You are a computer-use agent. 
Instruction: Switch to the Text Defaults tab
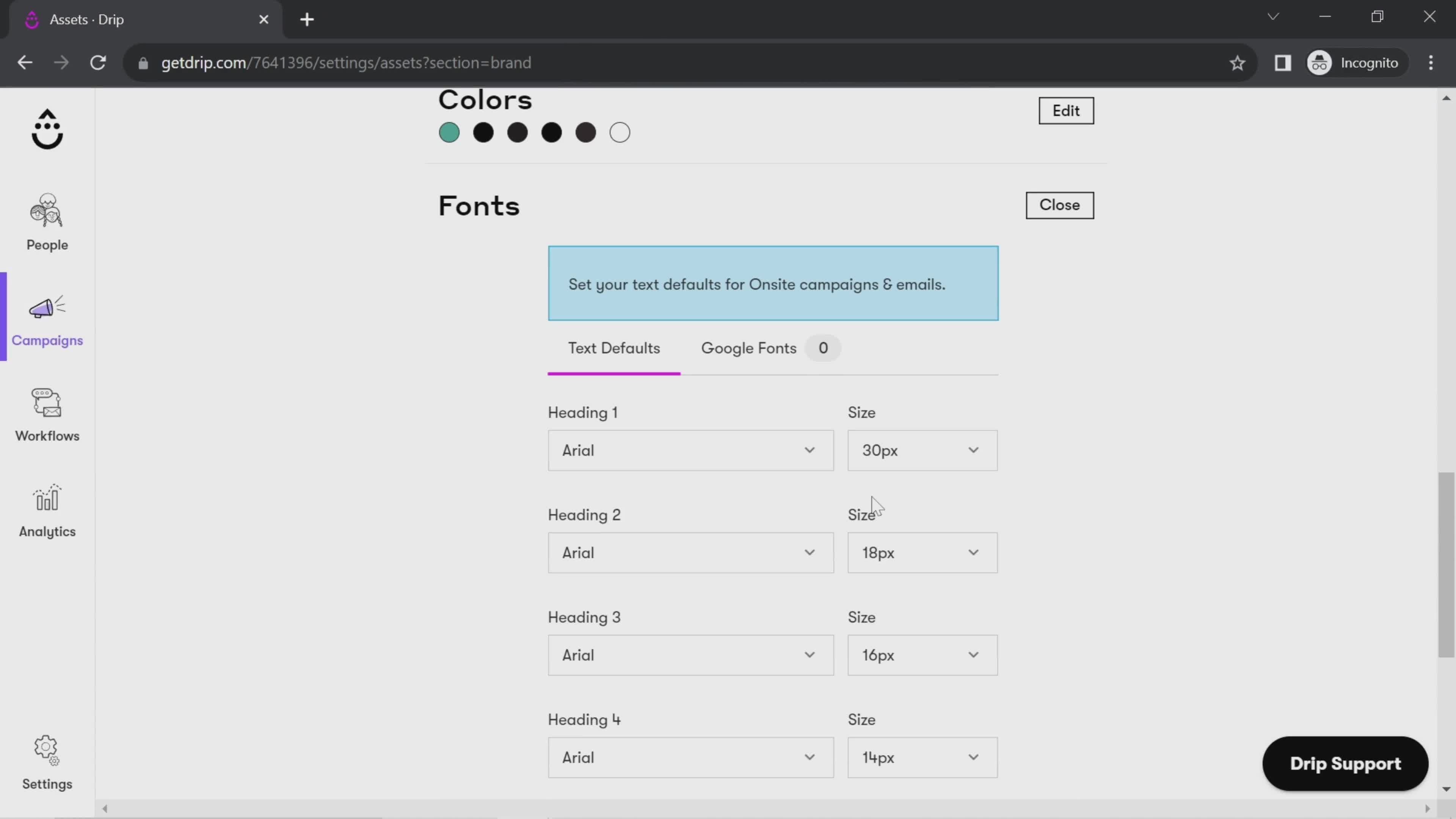pyautogui.click(x=614, y=348)
